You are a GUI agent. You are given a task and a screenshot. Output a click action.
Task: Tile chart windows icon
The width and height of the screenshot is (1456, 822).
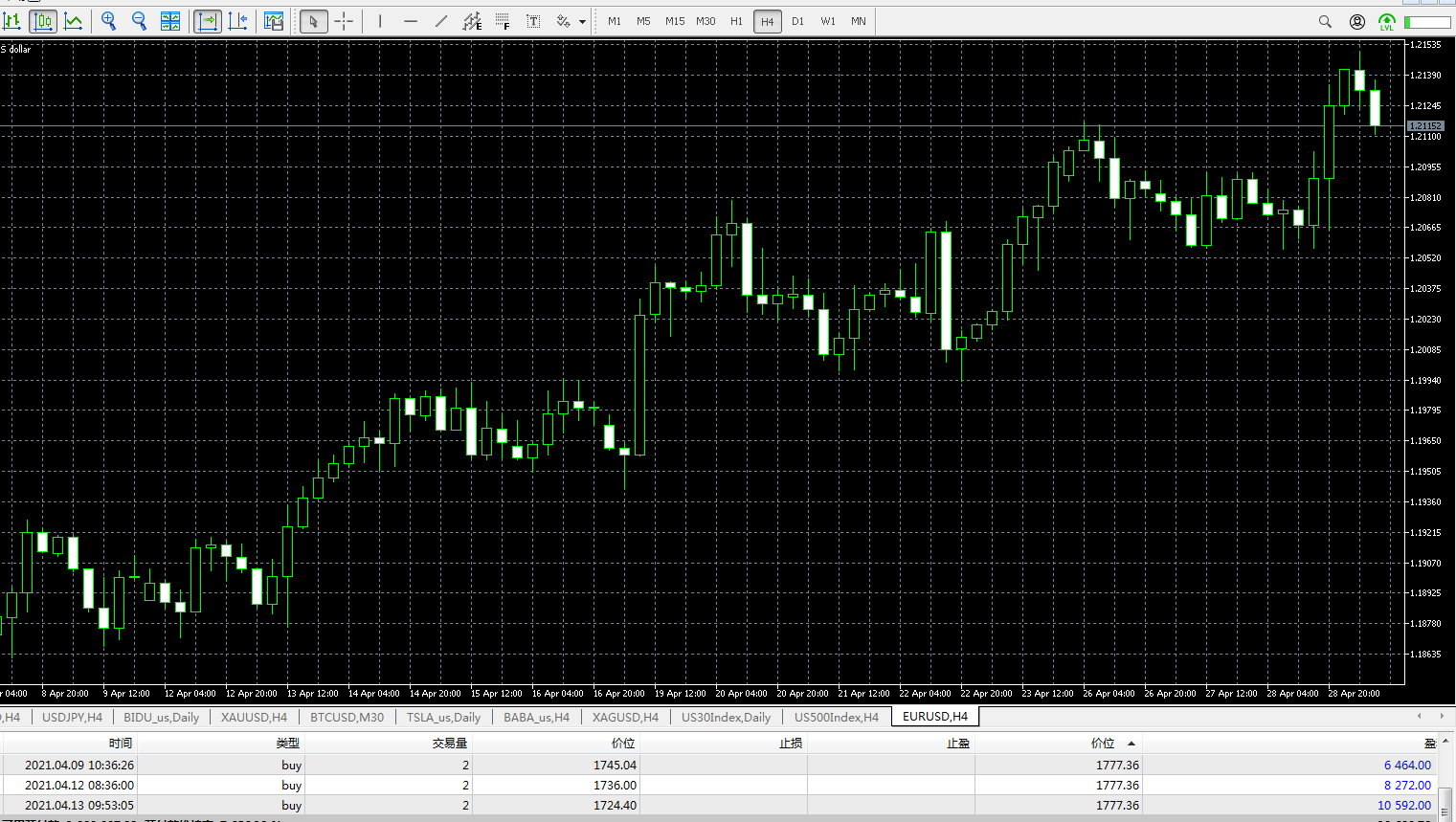coord(170,21)
